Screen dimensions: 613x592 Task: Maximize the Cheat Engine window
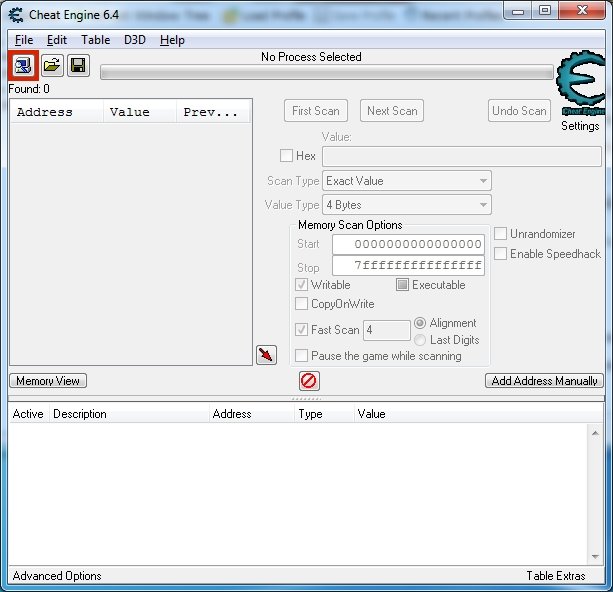(545, 11)
